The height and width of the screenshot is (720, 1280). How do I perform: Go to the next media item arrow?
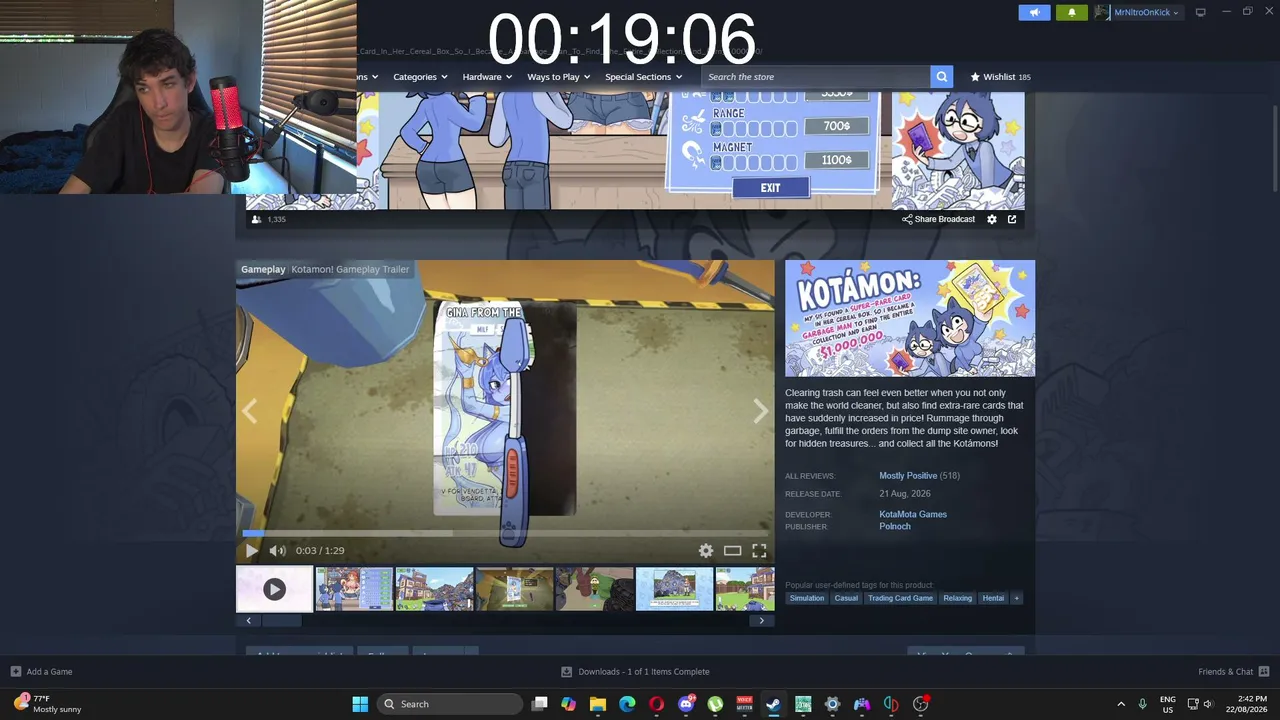(x=761, y=411)
